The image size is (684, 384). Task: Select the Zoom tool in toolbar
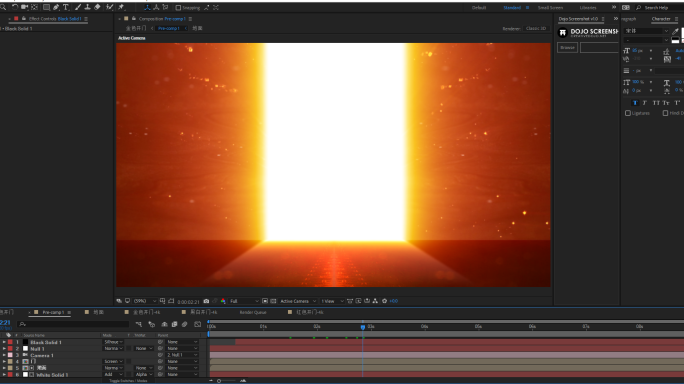3,7
